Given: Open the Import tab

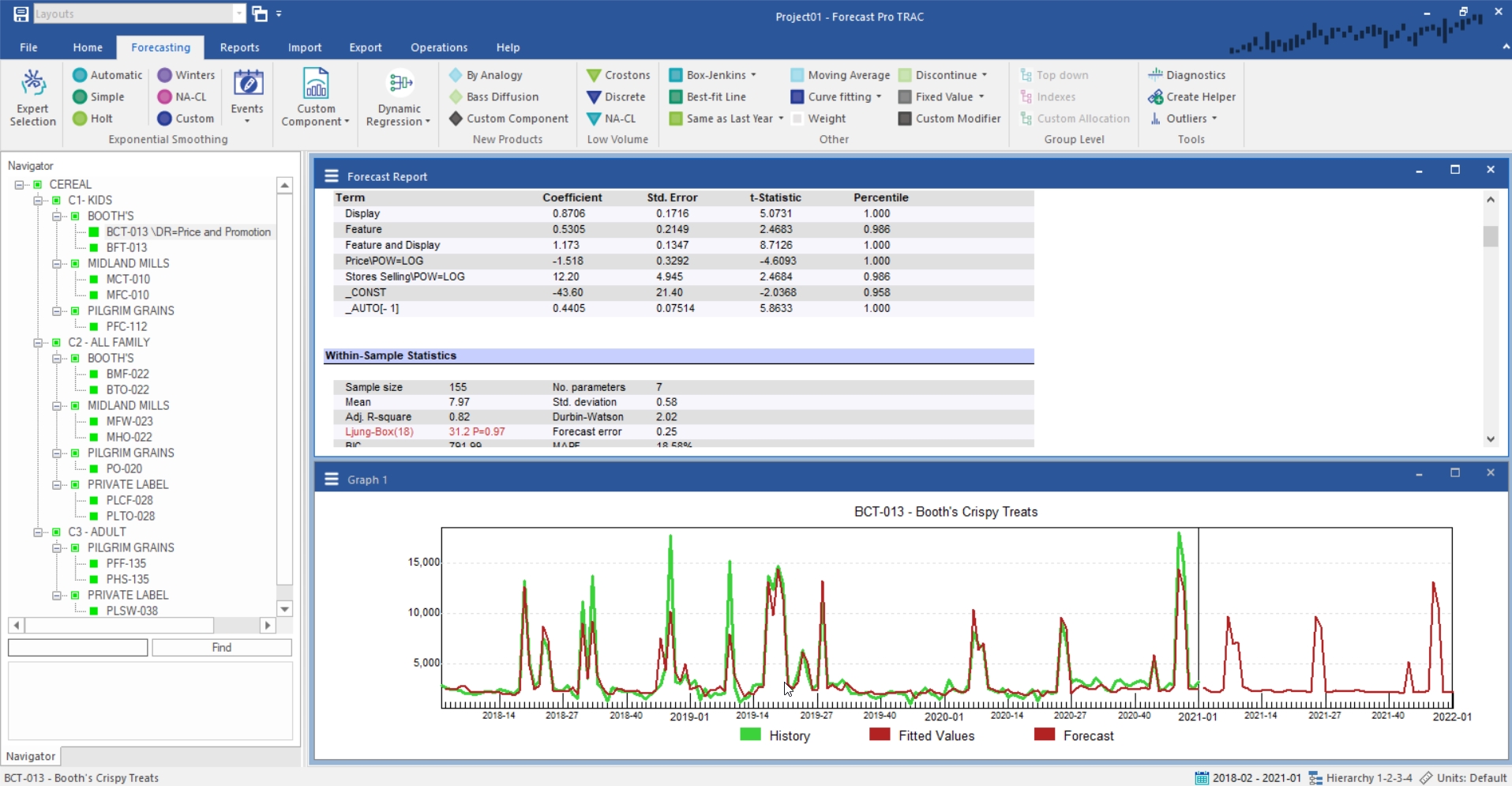Looking at the screenshot, I should 305,47.
